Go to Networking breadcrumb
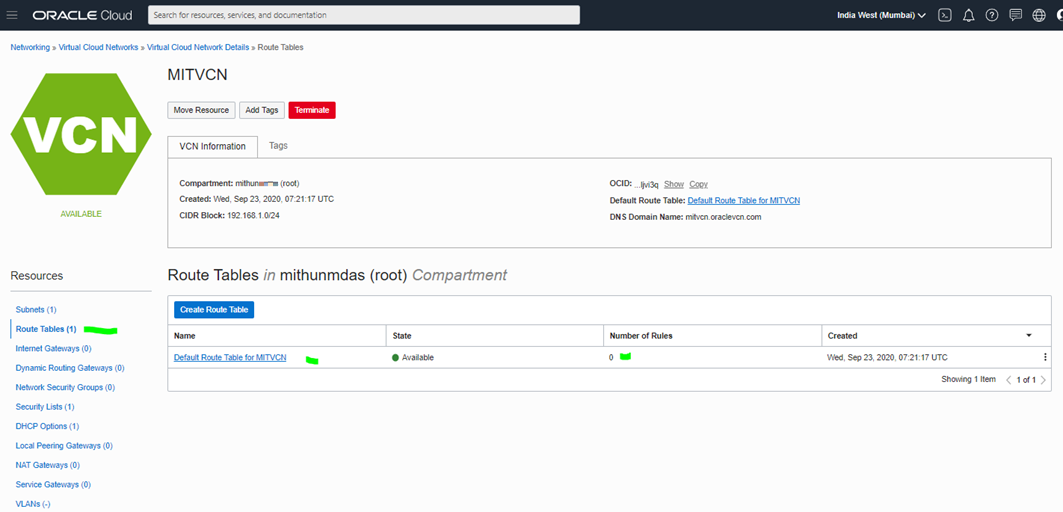This screenshot has width=1063, height=512. tap(30, 47)
